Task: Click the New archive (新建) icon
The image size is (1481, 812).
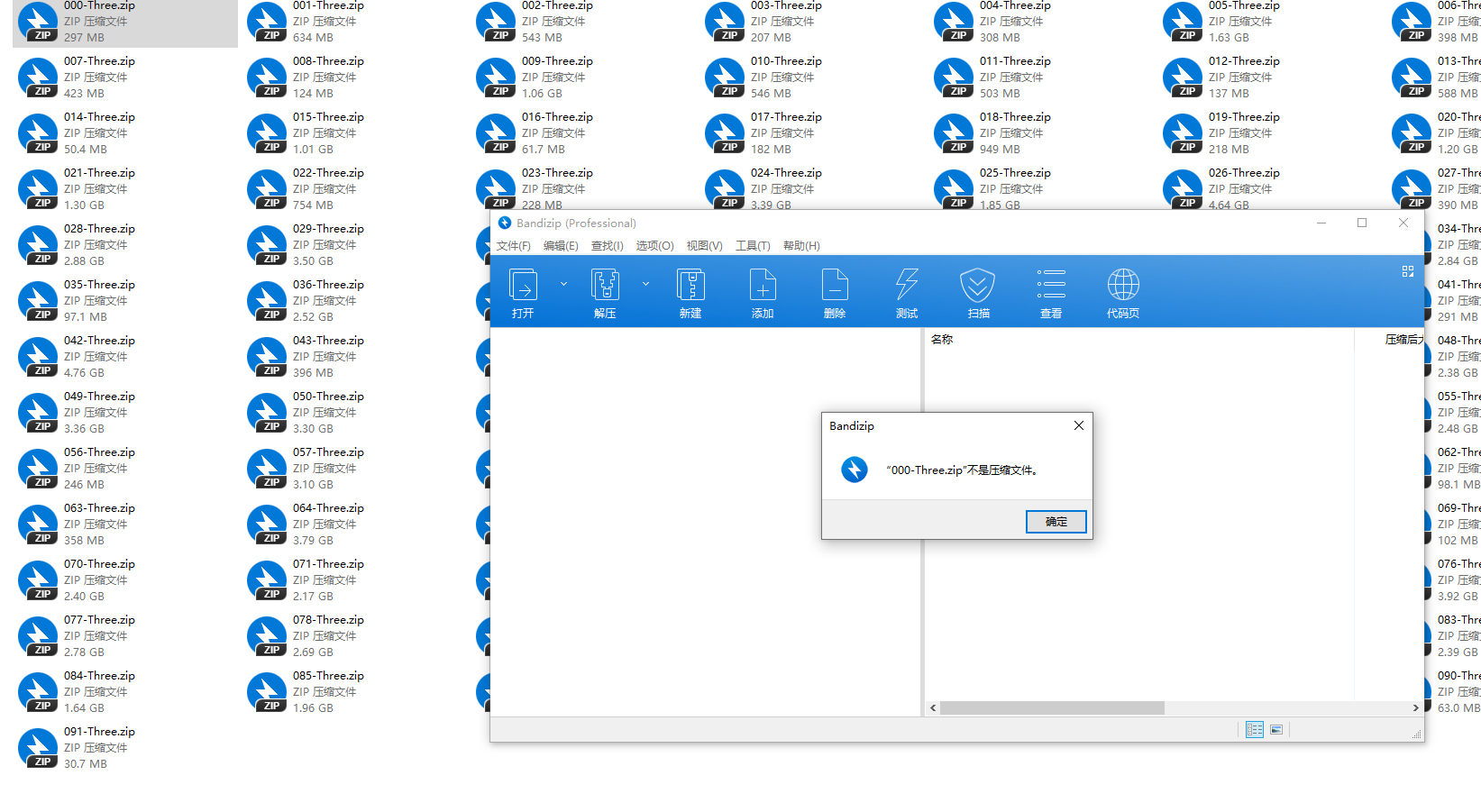Action: click(690, 286)
